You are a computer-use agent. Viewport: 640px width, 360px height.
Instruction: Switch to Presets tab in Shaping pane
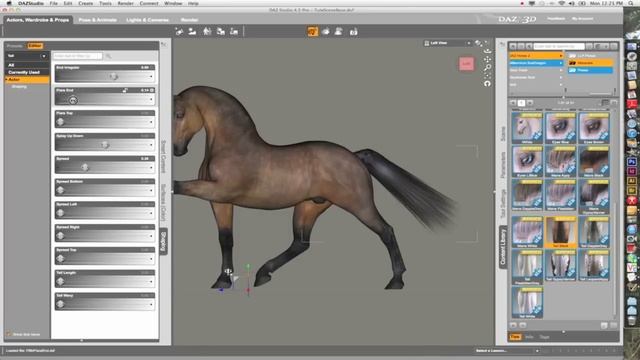[x=15, y=46]
